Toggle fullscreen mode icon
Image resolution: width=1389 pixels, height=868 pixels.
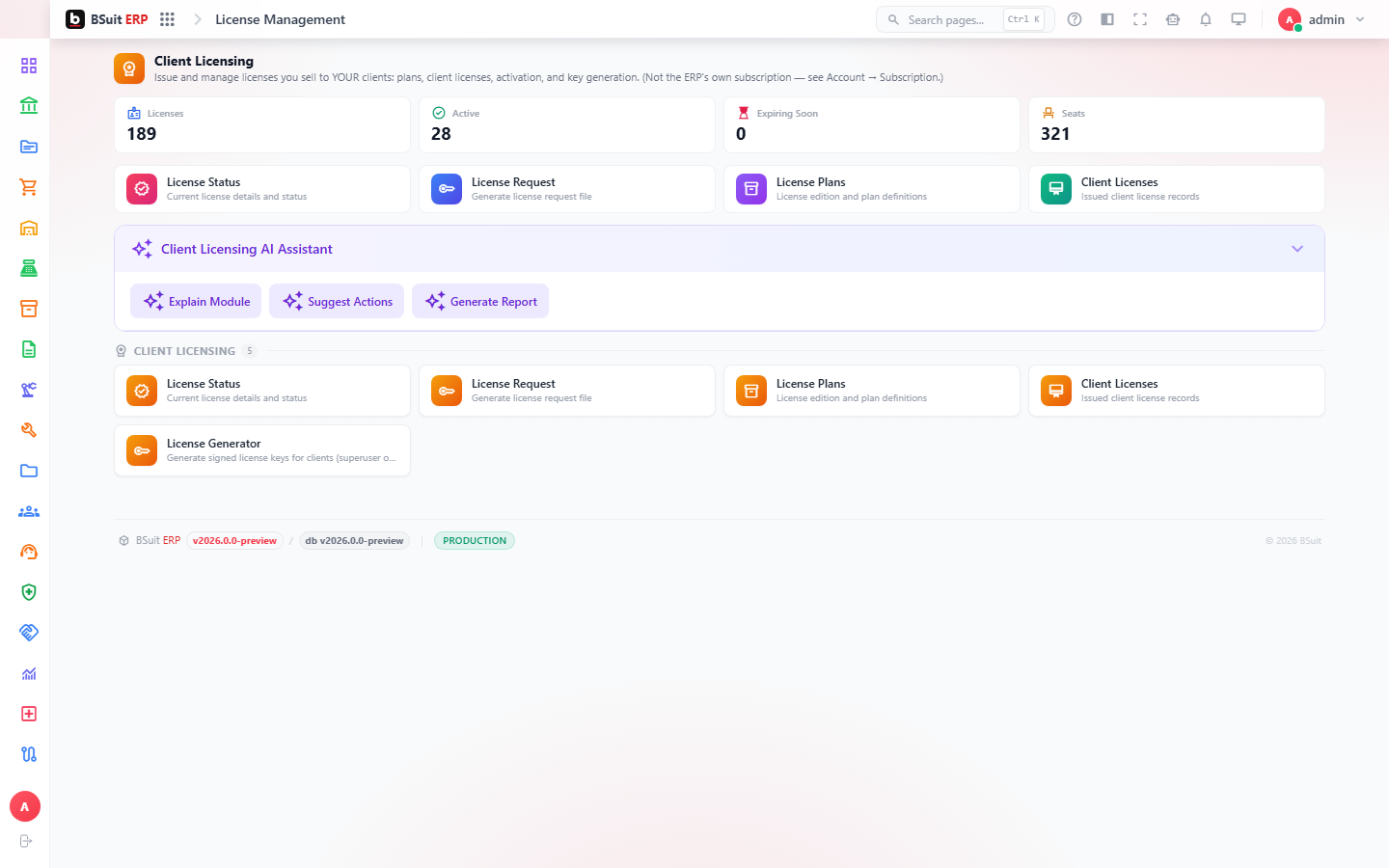point(1140,19)
